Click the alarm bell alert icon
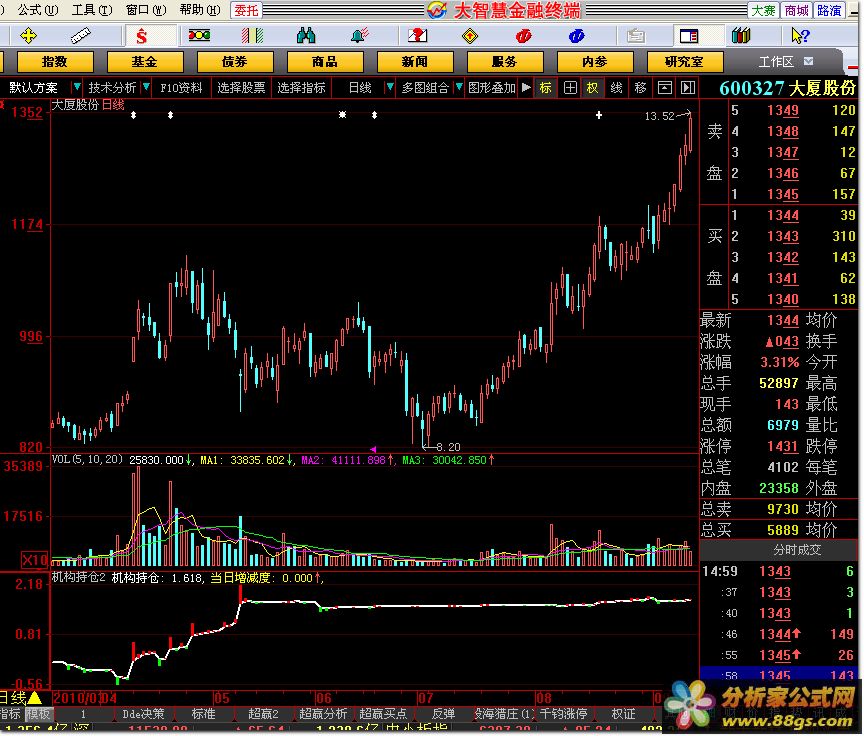This screenshot has width=864, height=736. pyautogui.click(x=360, y=36)
